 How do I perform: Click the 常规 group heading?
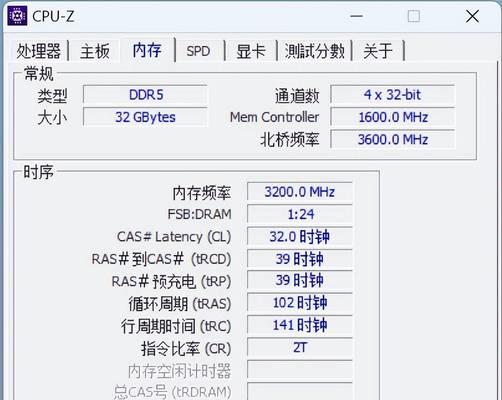[x=39, y=73]
